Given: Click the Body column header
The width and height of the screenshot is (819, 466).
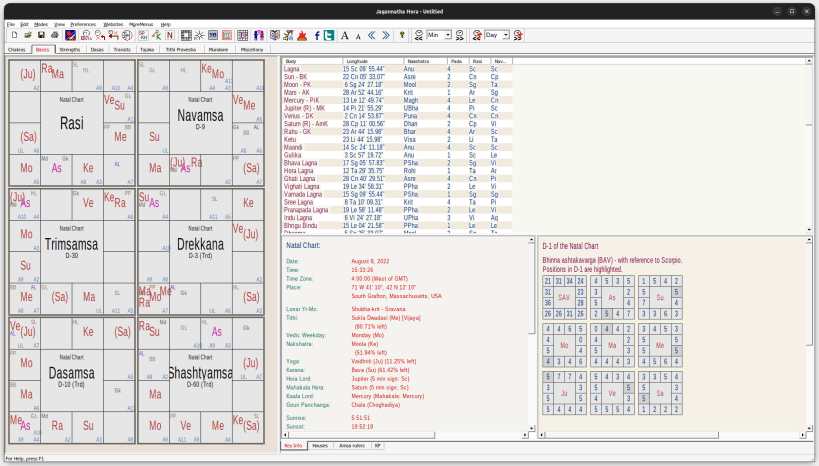Looking at the screenshot, I should pos(312,61).
